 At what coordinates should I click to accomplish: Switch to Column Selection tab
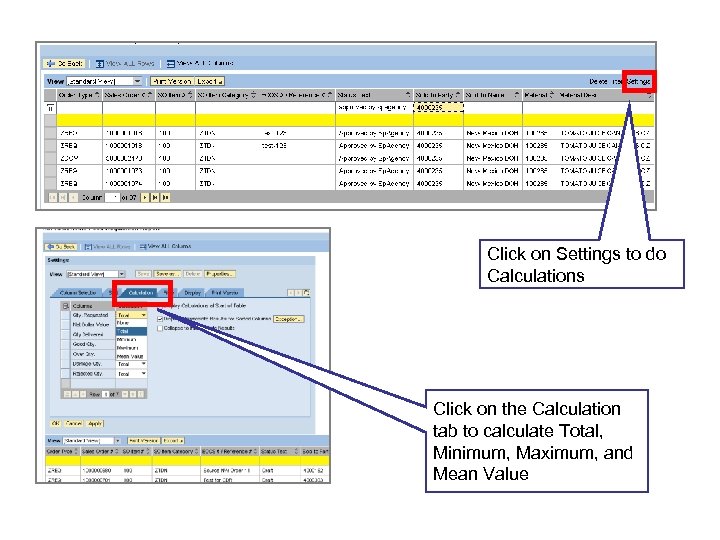click(x=78, y=292)
